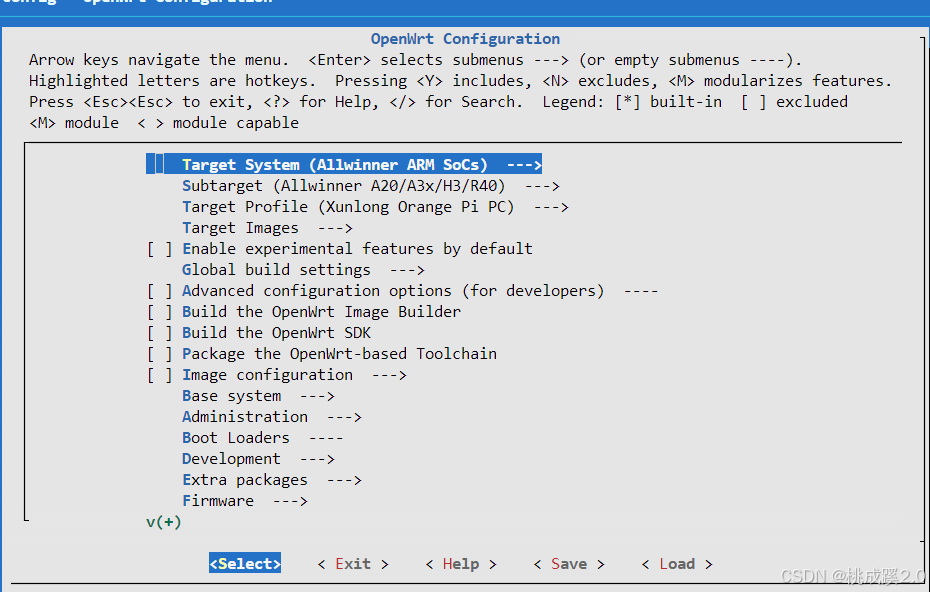Click the dashes after Advanced configuration options
This screenshot has width=930, height=592.
tap(641, 292)
